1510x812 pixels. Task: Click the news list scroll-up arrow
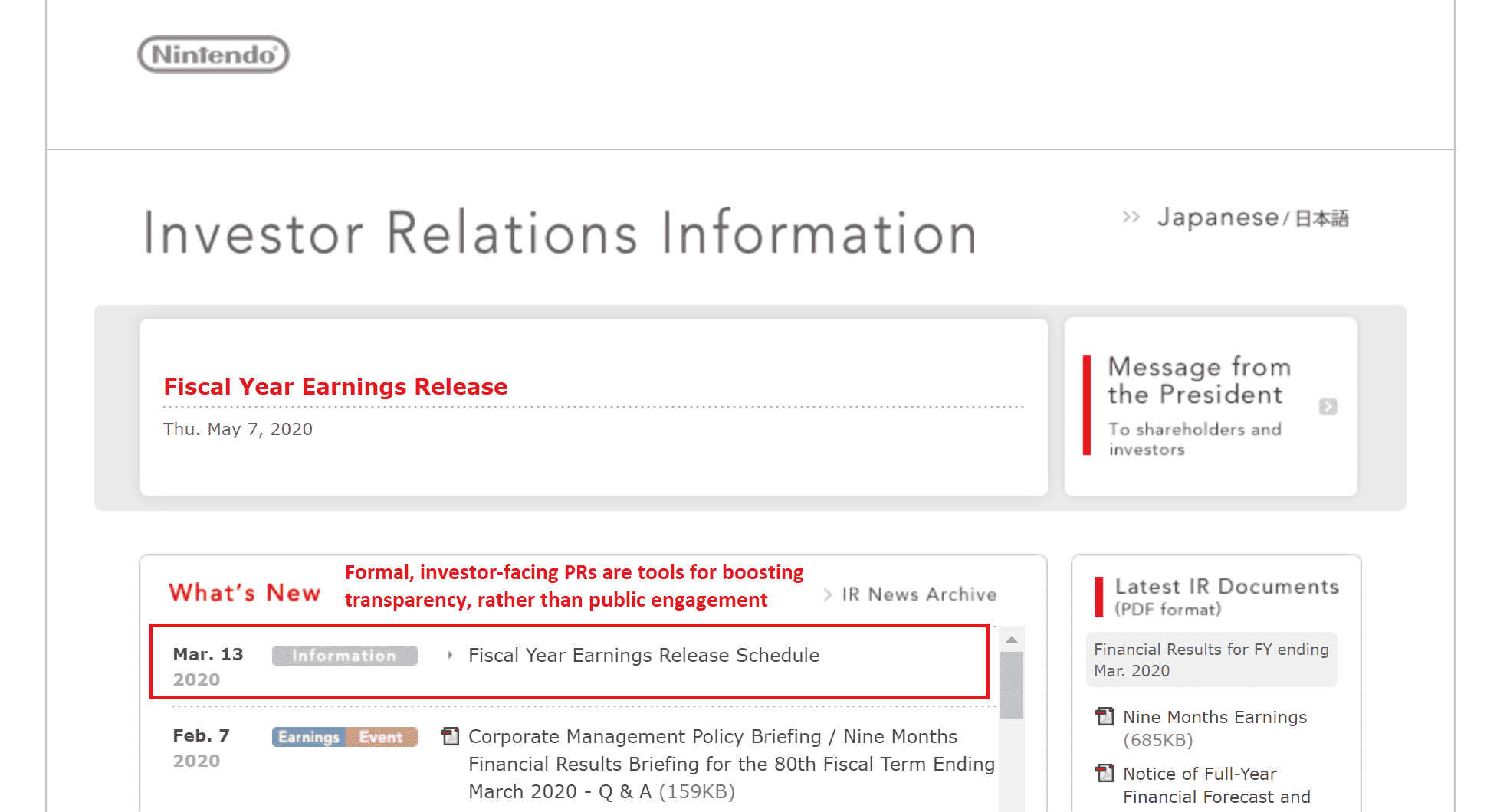pyautogui.click(x=1012, y=639)
